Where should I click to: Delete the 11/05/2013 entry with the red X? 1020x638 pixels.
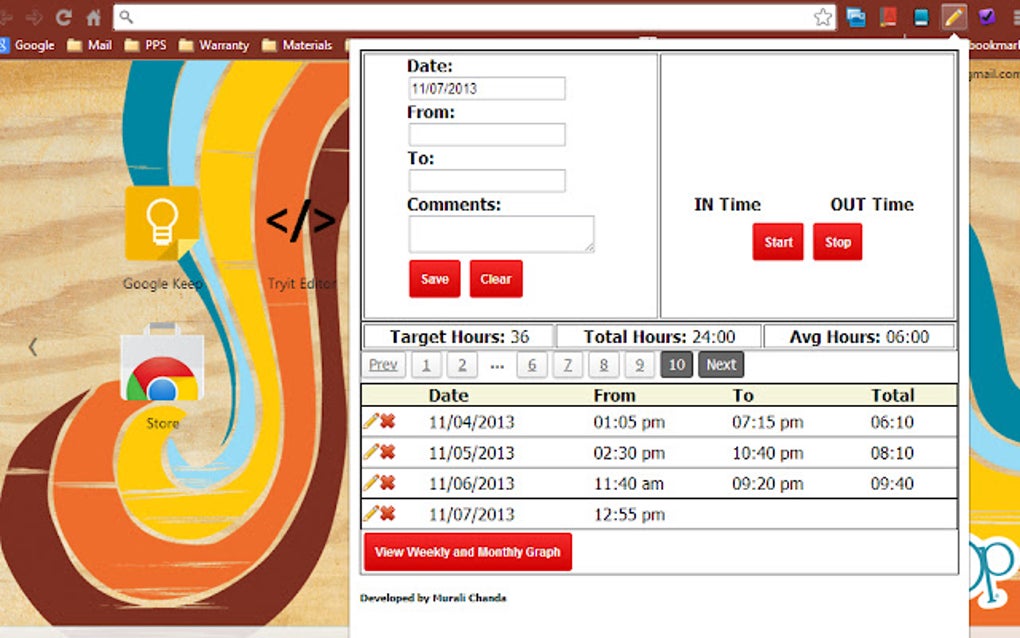388,452
